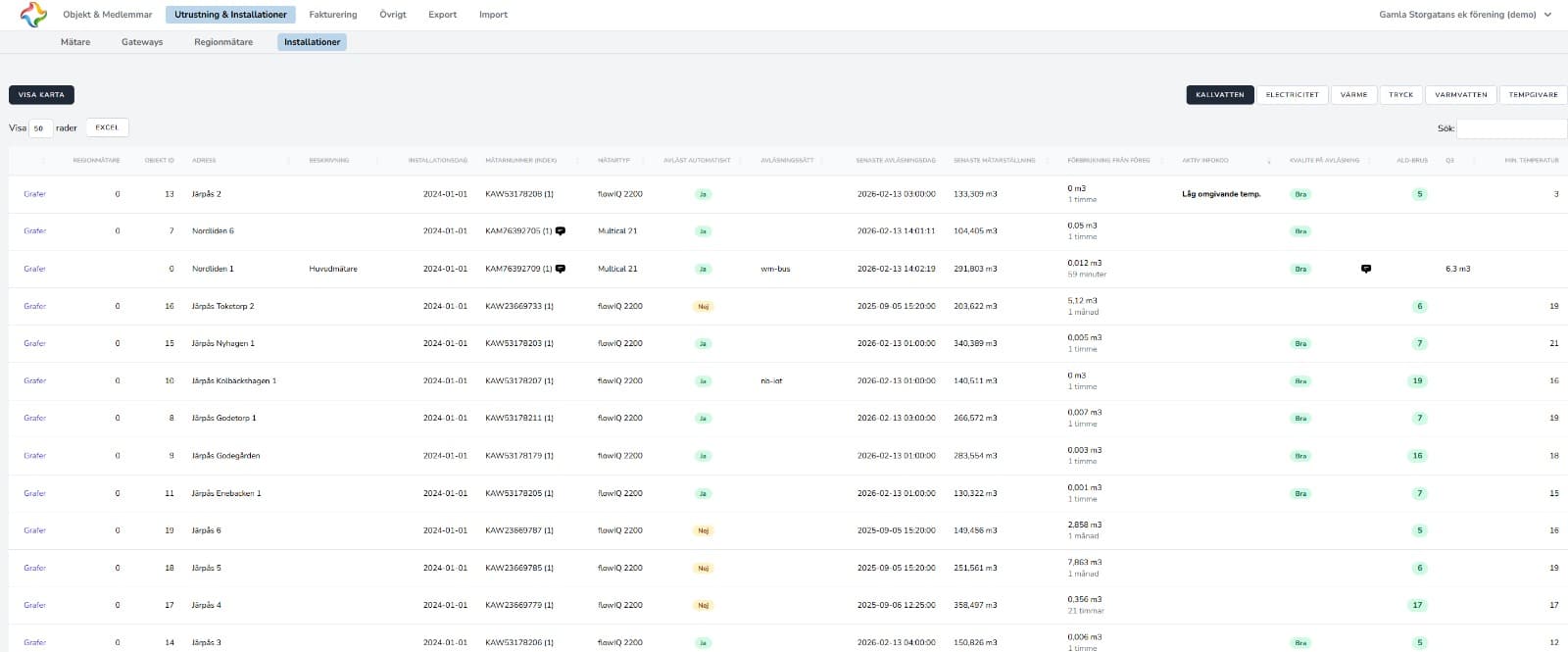Image resolution: width=1568 pixels, height=652 pixels.
Task: Toggle the Varmvatten meter filter
Action: click(x=1460, y=95)
